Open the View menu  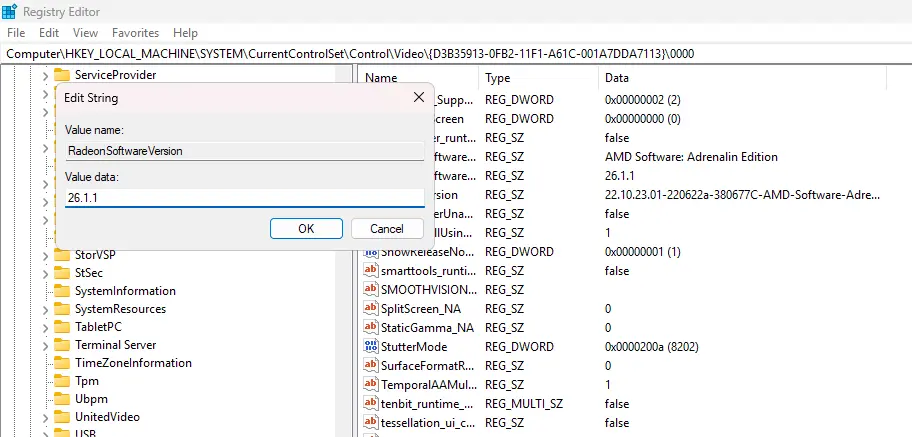point(86,33)
